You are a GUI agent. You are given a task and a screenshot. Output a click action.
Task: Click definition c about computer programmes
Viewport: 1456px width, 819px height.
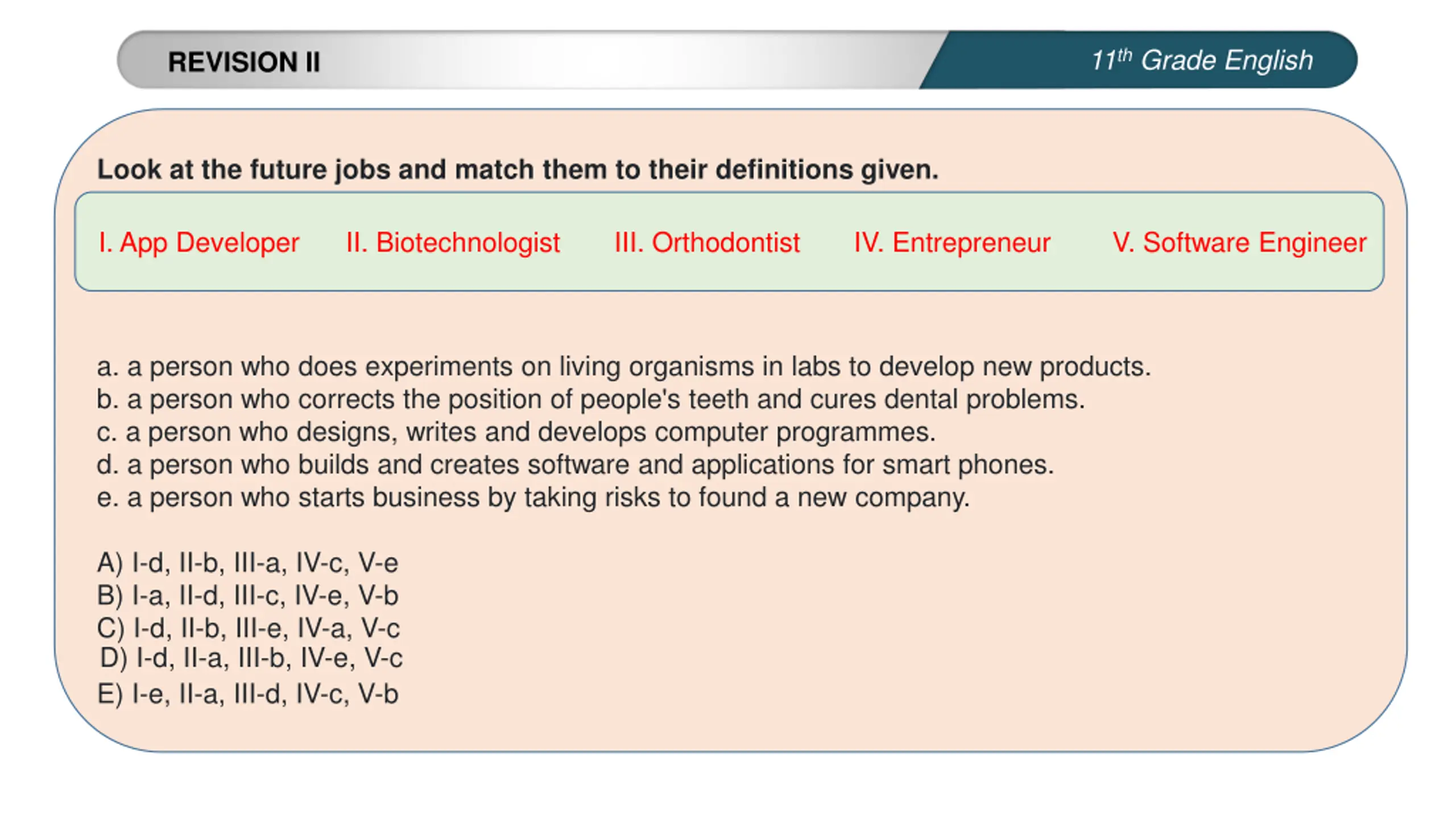click(516, 432)
